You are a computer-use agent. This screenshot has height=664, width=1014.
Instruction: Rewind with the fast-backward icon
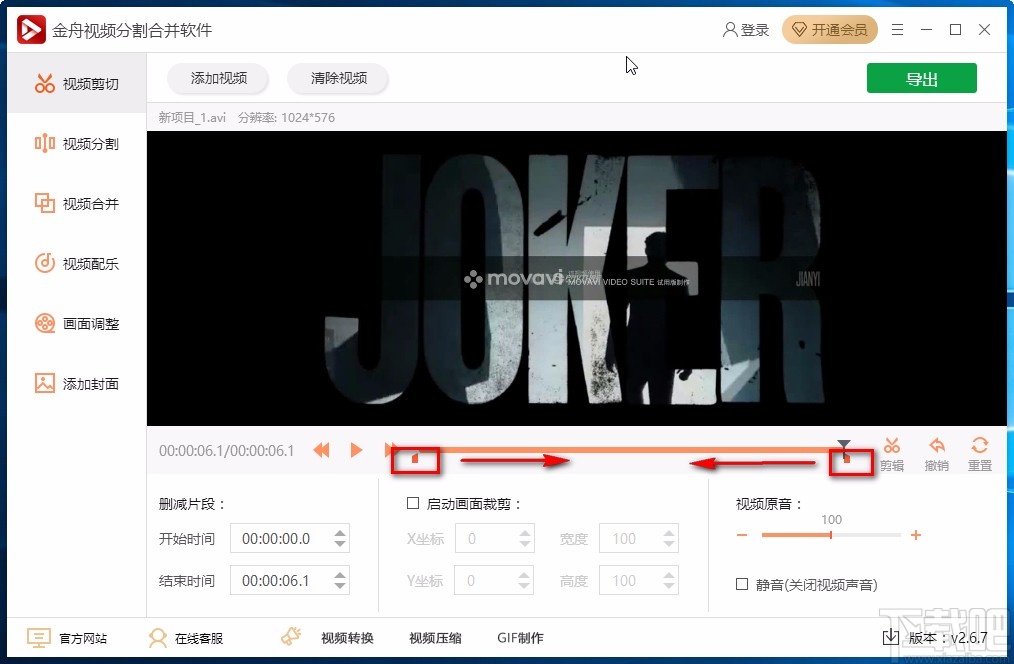tap(321, 450)
